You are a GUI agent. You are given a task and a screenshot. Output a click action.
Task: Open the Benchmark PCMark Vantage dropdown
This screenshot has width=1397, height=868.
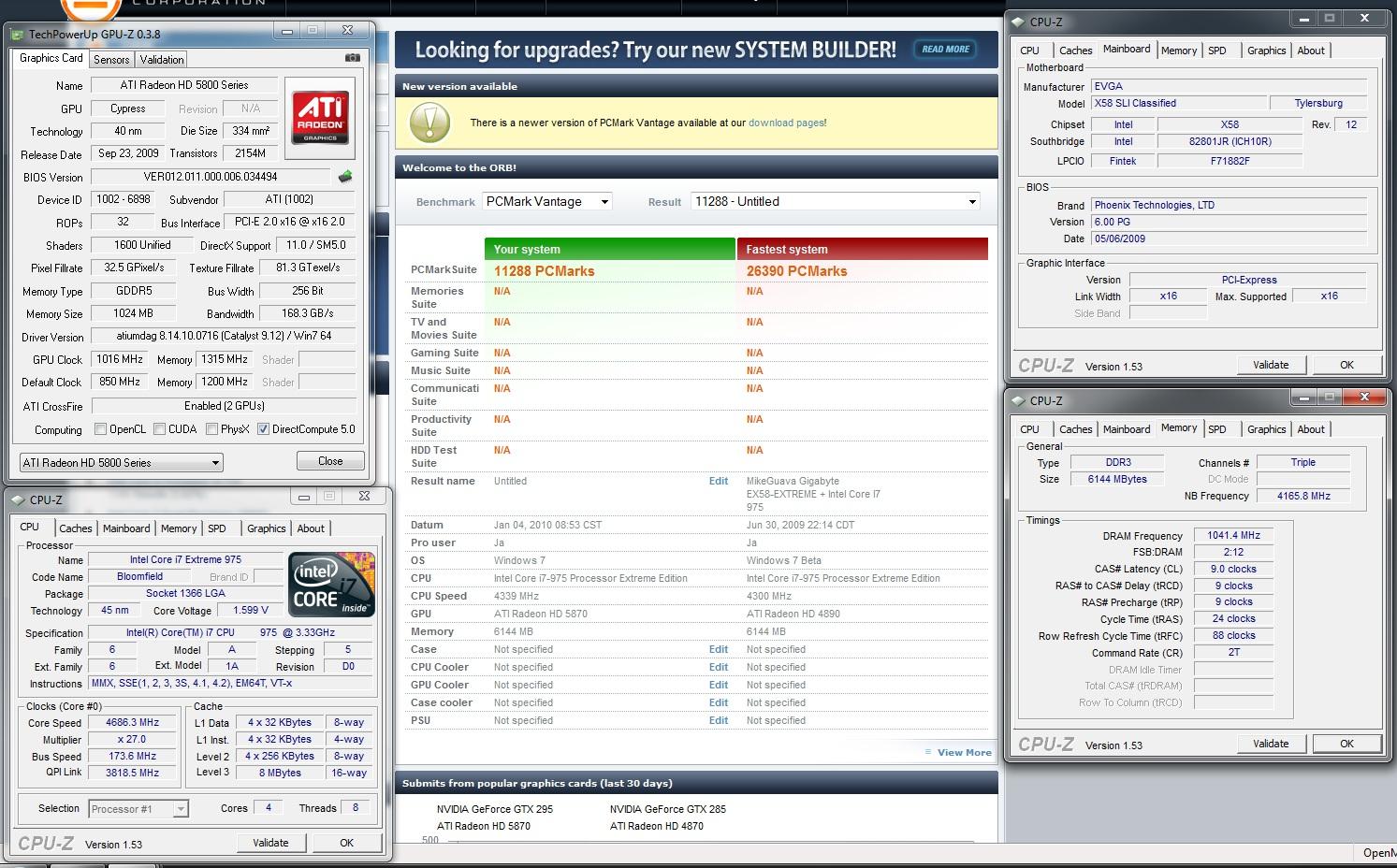pos(547,201)
